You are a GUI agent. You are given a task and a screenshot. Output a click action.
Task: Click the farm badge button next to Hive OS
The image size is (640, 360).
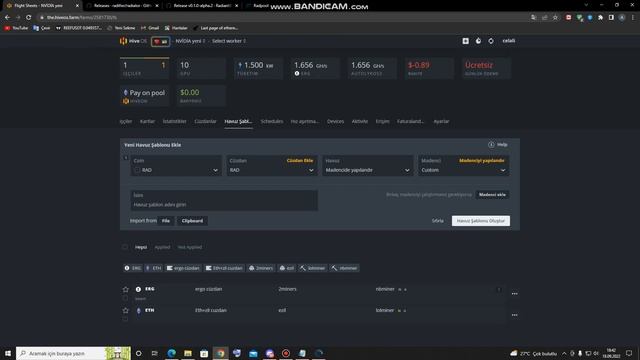(160, 41)
